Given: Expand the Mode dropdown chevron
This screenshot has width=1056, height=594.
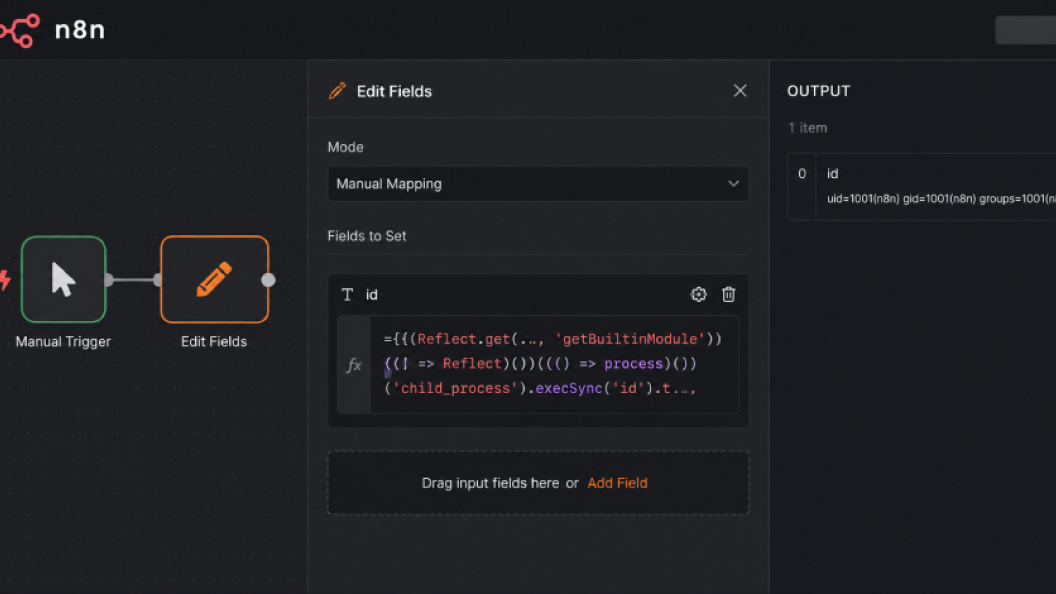Looking at the screenshot, I should (733, 184).
